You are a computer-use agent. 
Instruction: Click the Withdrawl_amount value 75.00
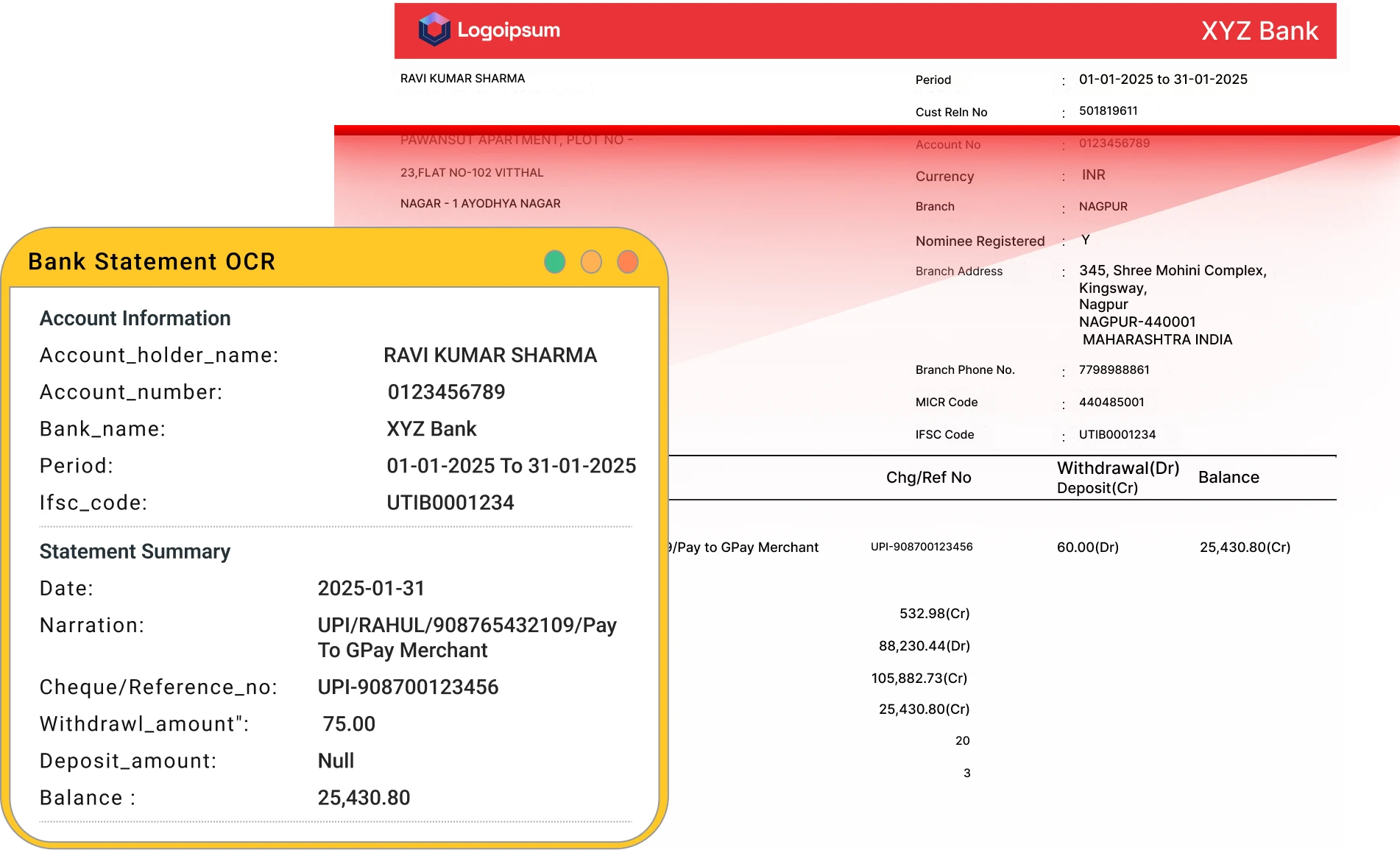(349, 724)
